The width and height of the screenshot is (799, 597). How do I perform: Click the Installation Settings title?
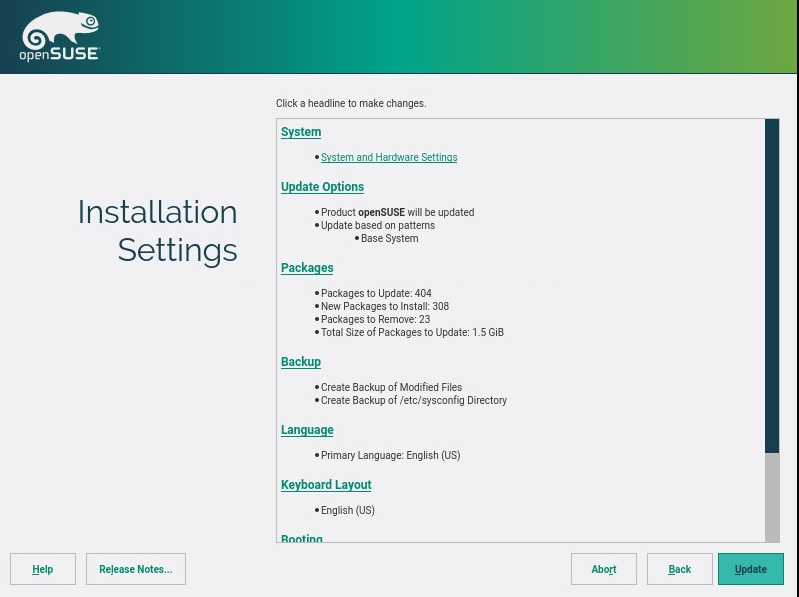pyautogui.click(x=157, y=231)
